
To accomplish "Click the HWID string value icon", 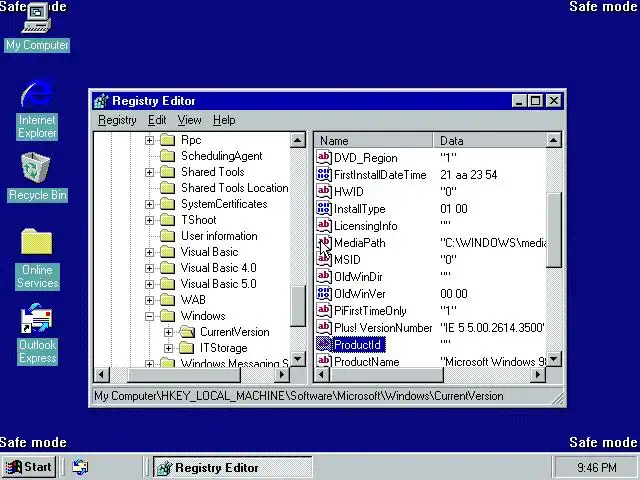I will click(324, 191).
